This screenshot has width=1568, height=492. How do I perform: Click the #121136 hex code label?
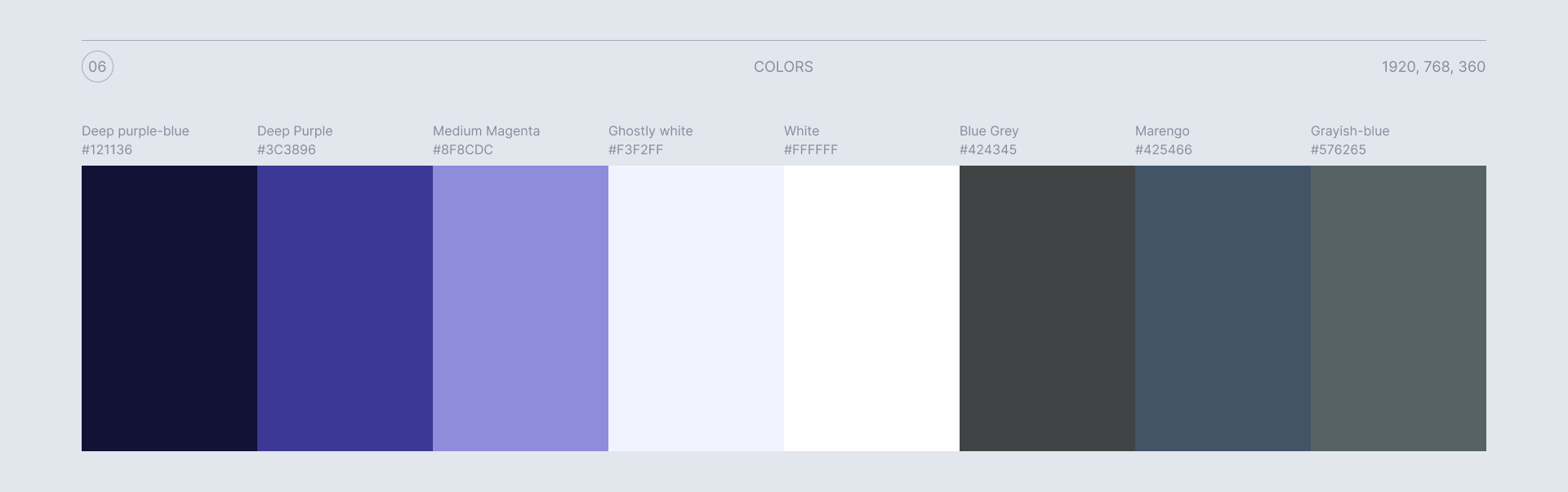(107, 150)
